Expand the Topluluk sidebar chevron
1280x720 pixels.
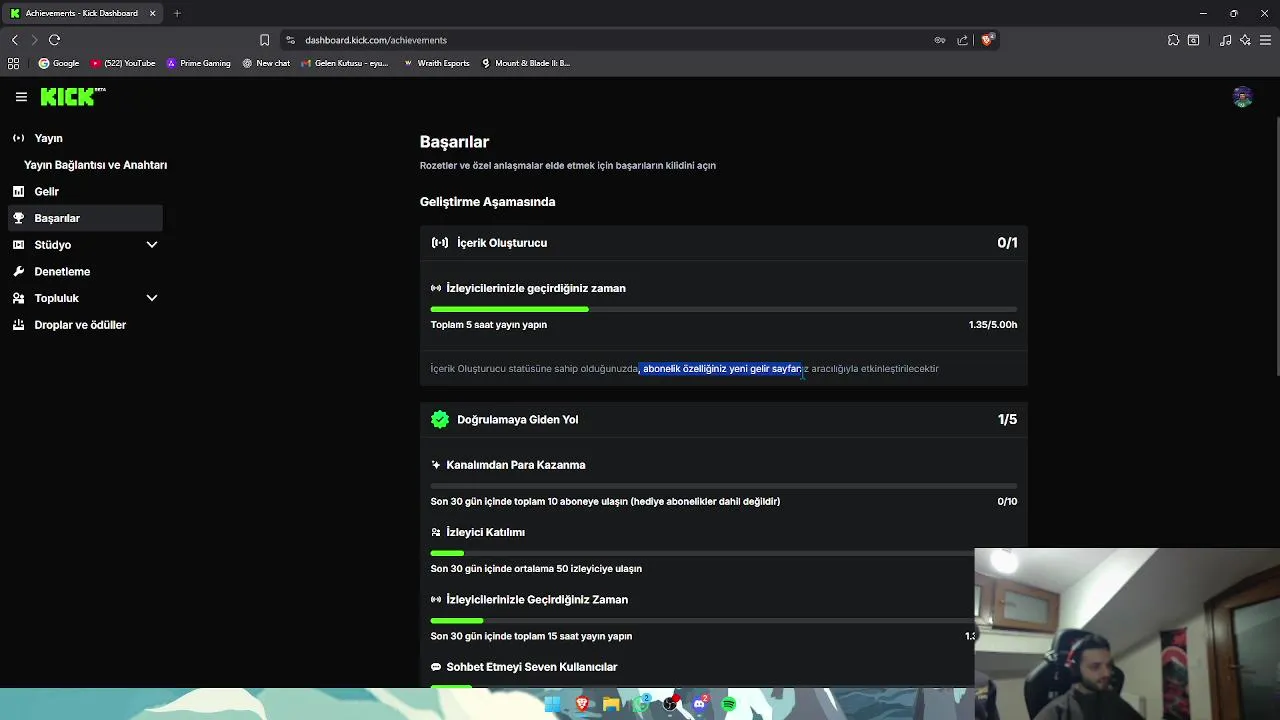tap(152, 298)
